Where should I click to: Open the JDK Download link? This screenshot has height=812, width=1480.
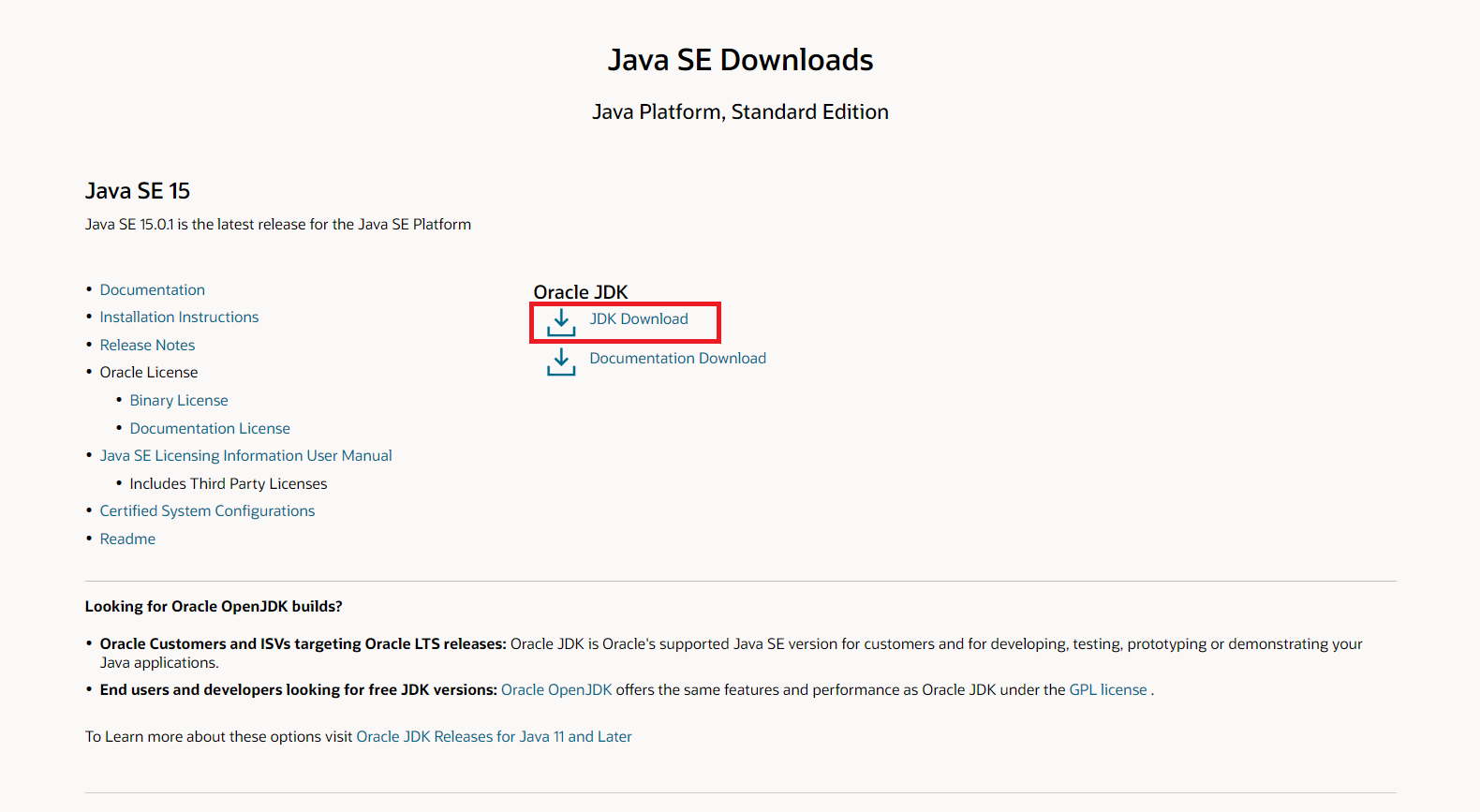(x=639, y=318)
